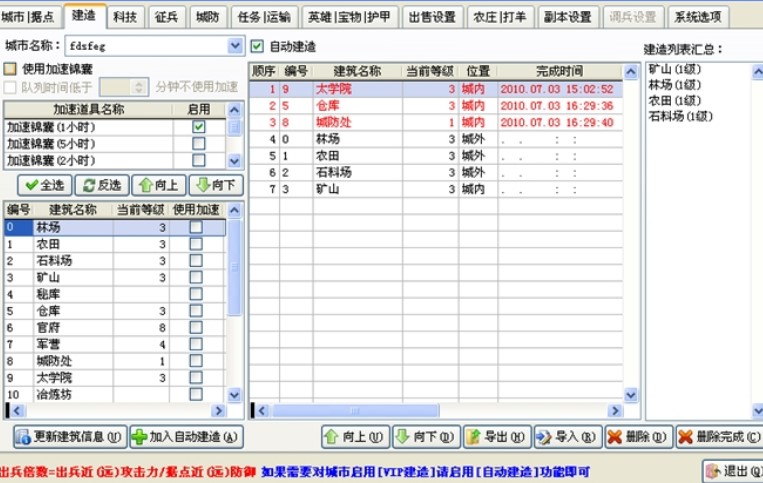Check 加速锦囊 (2小时) enable box
The image size is (763, 483).
click(x=199, y=160)
